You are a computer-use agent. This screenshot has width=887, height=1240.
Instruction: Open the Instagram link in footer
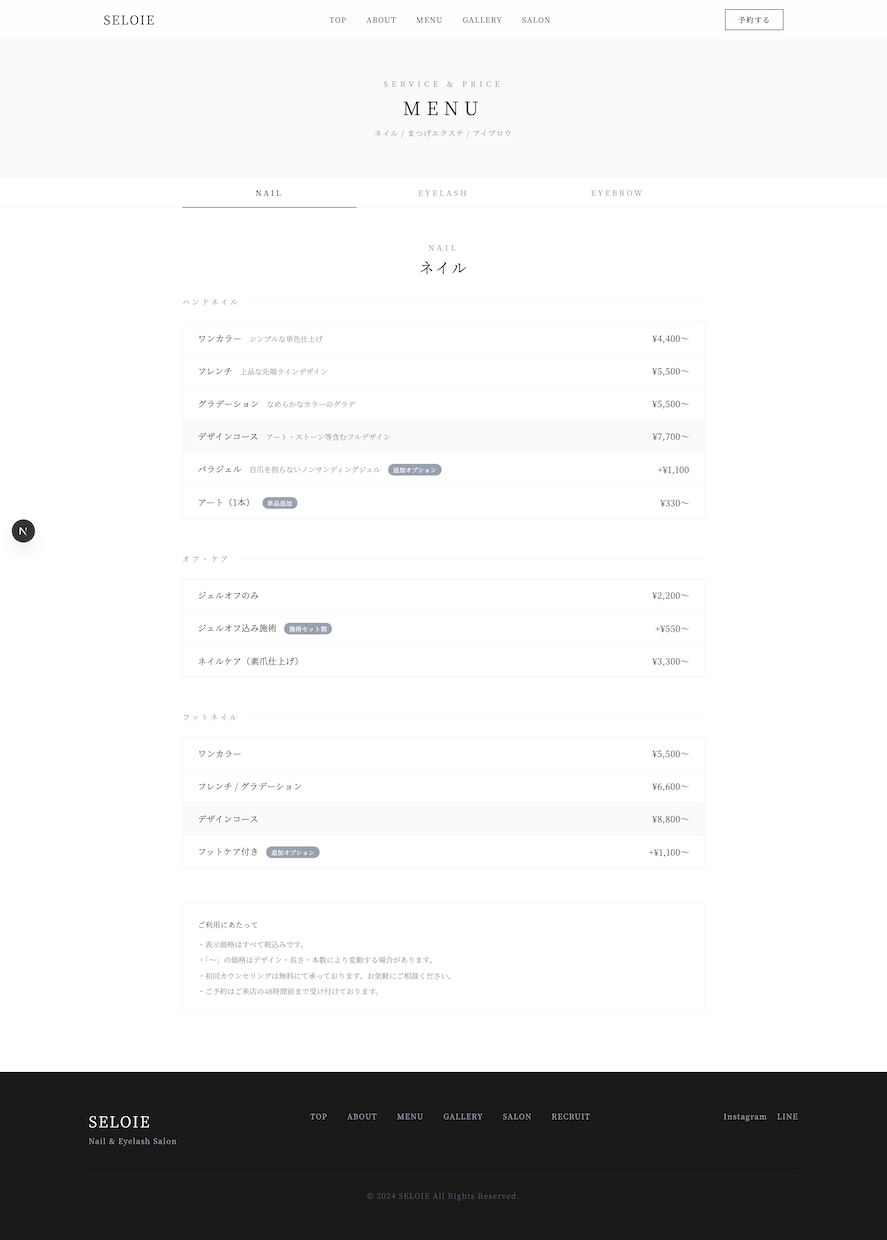tap(745, 1117)
